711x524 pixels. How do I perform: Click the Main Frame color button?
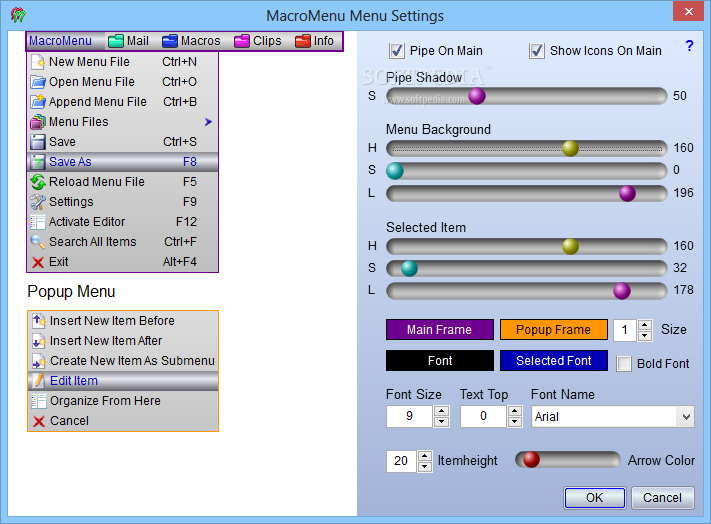point(440,330)
